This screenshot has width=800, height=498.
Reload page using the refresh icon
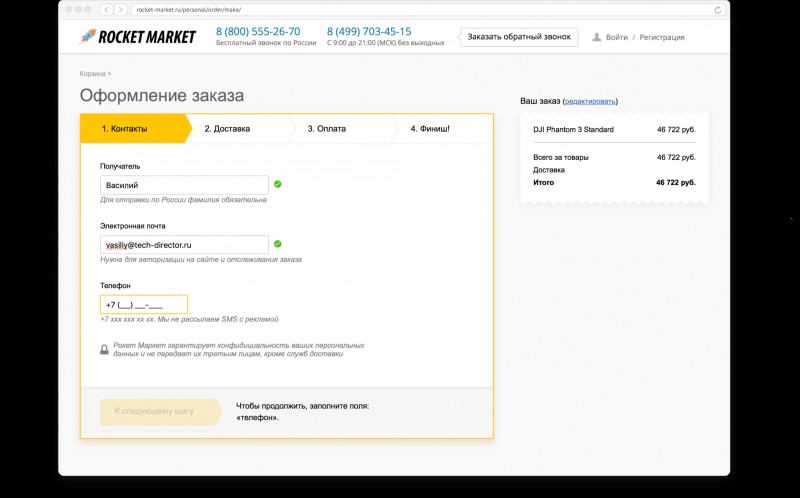tap(717, 10)
